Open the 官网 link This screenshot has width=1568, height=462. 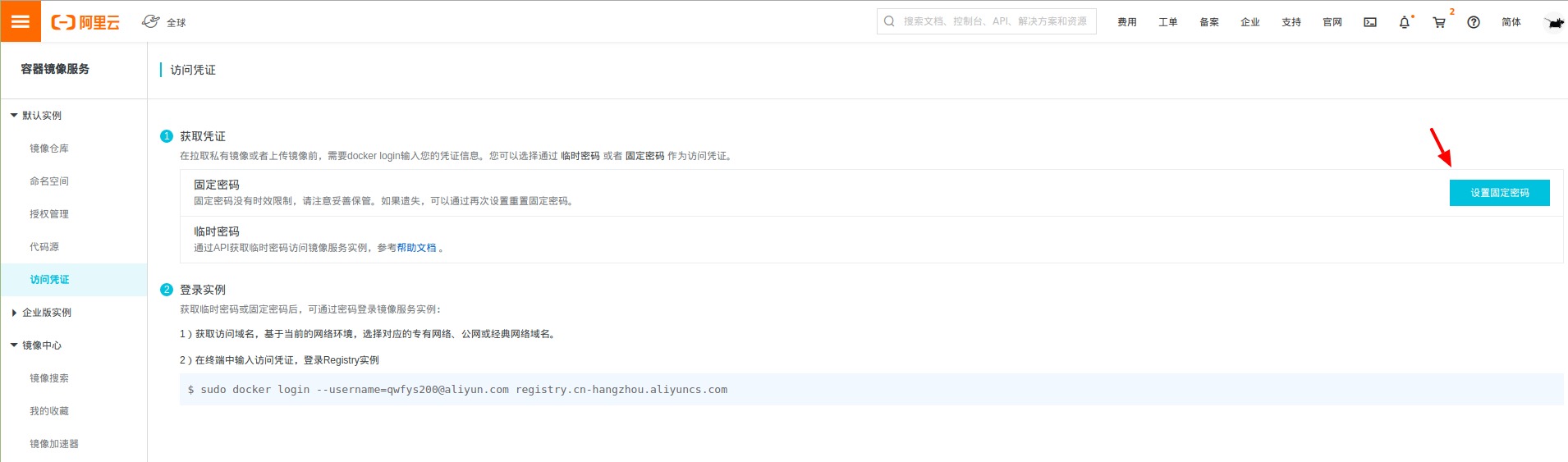1332,22
